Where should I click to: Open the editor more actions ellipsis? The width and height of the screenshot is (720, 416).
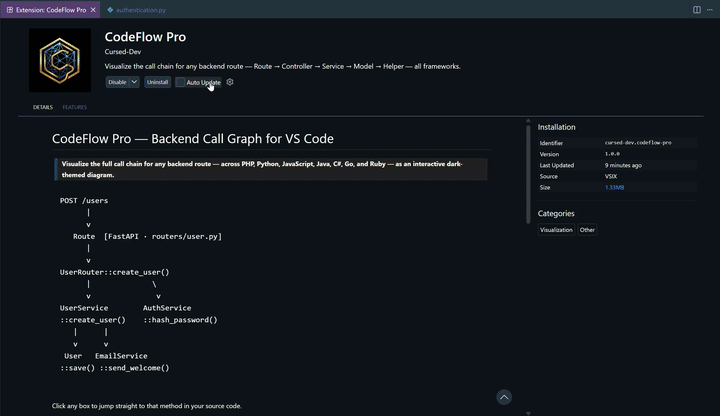coord(710,10)
